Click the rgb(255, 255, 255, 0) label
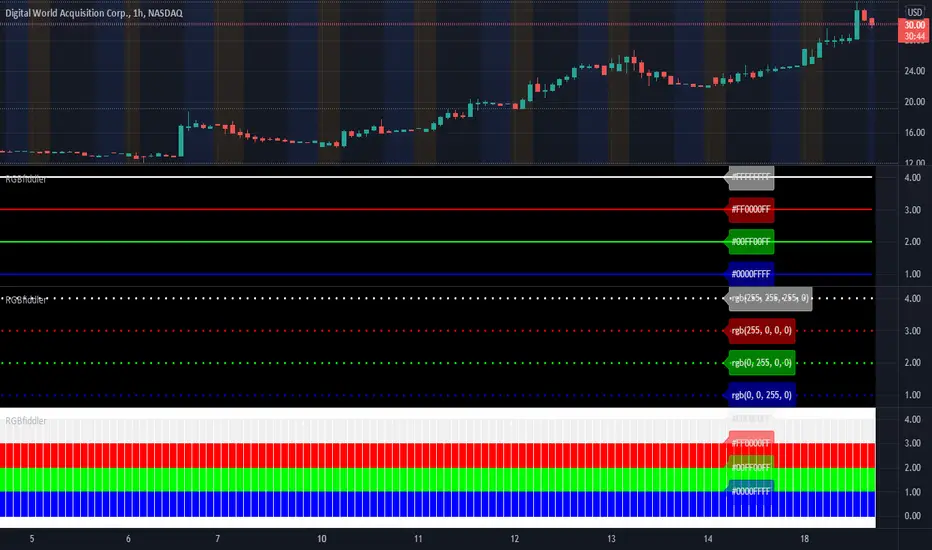Screen dimensions: 932x550 (769, 298)
